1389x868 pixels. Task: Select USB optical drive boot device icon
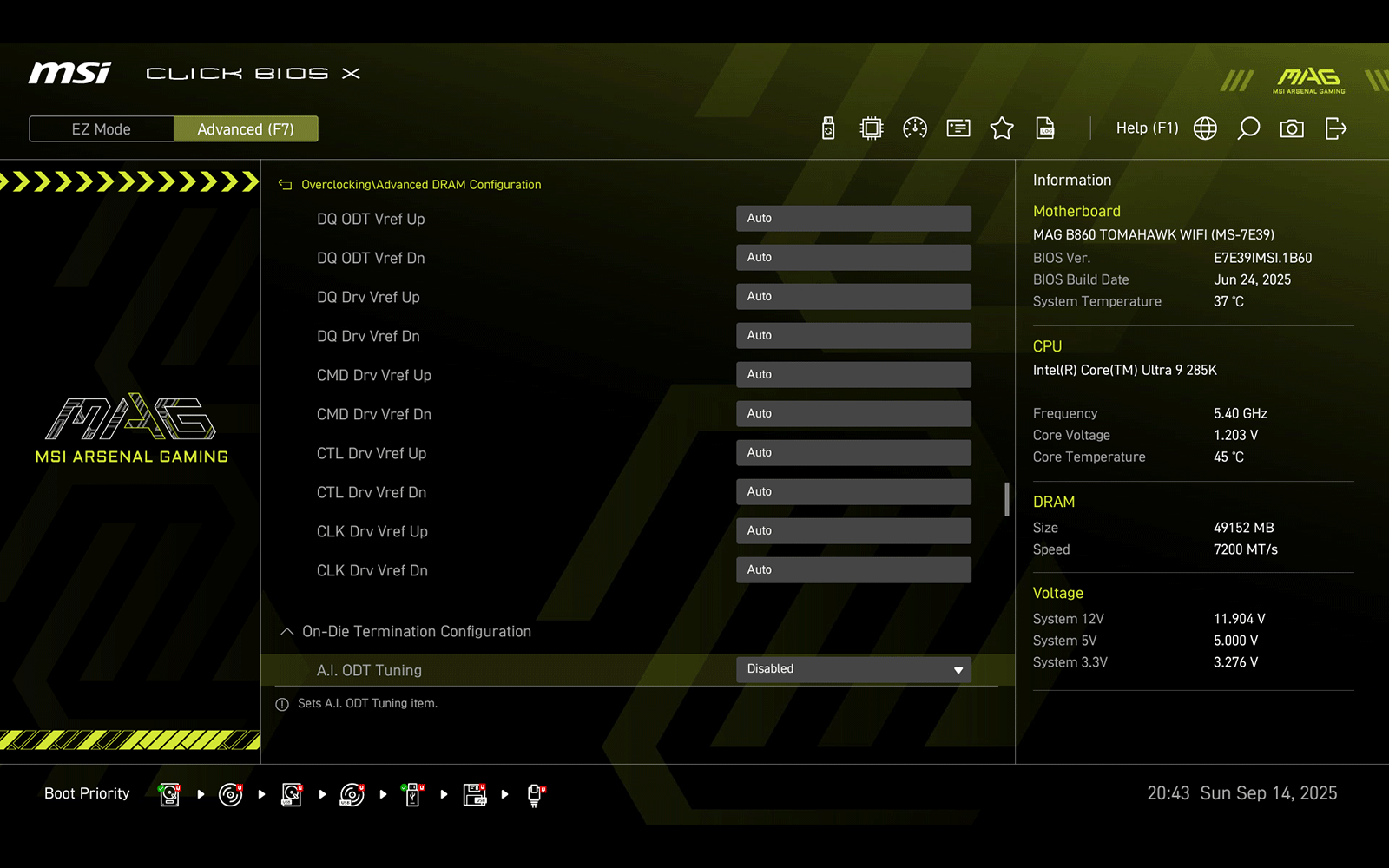(x=352, y=794)
